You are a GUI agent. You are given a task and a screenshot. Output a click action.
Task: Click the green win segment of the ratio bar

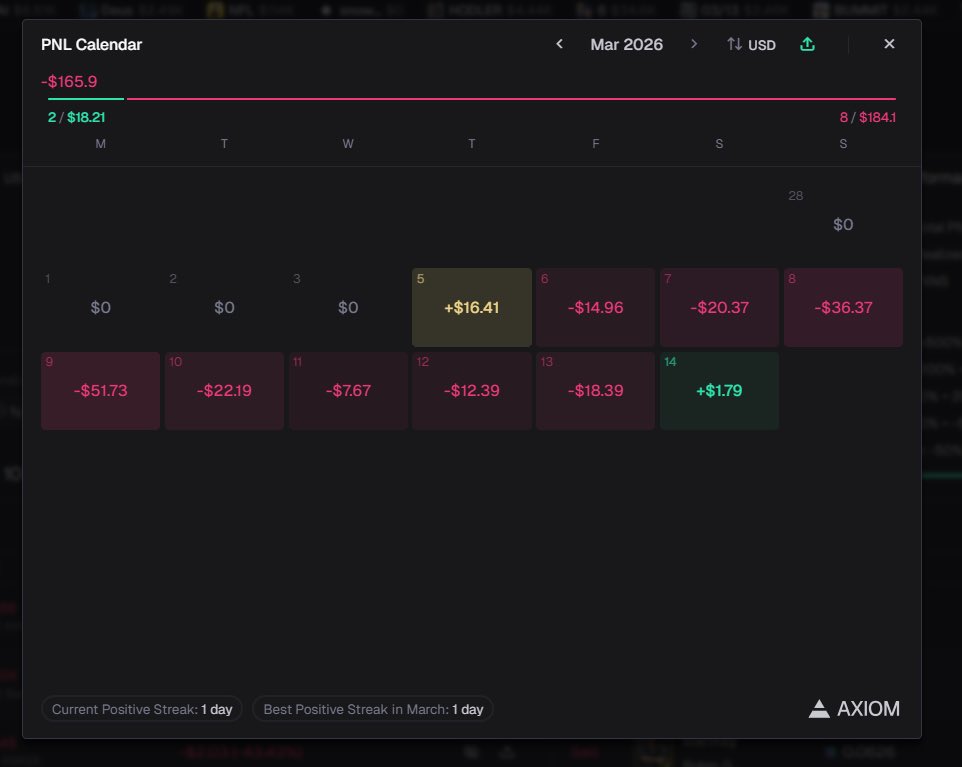[x=86, y=98]
